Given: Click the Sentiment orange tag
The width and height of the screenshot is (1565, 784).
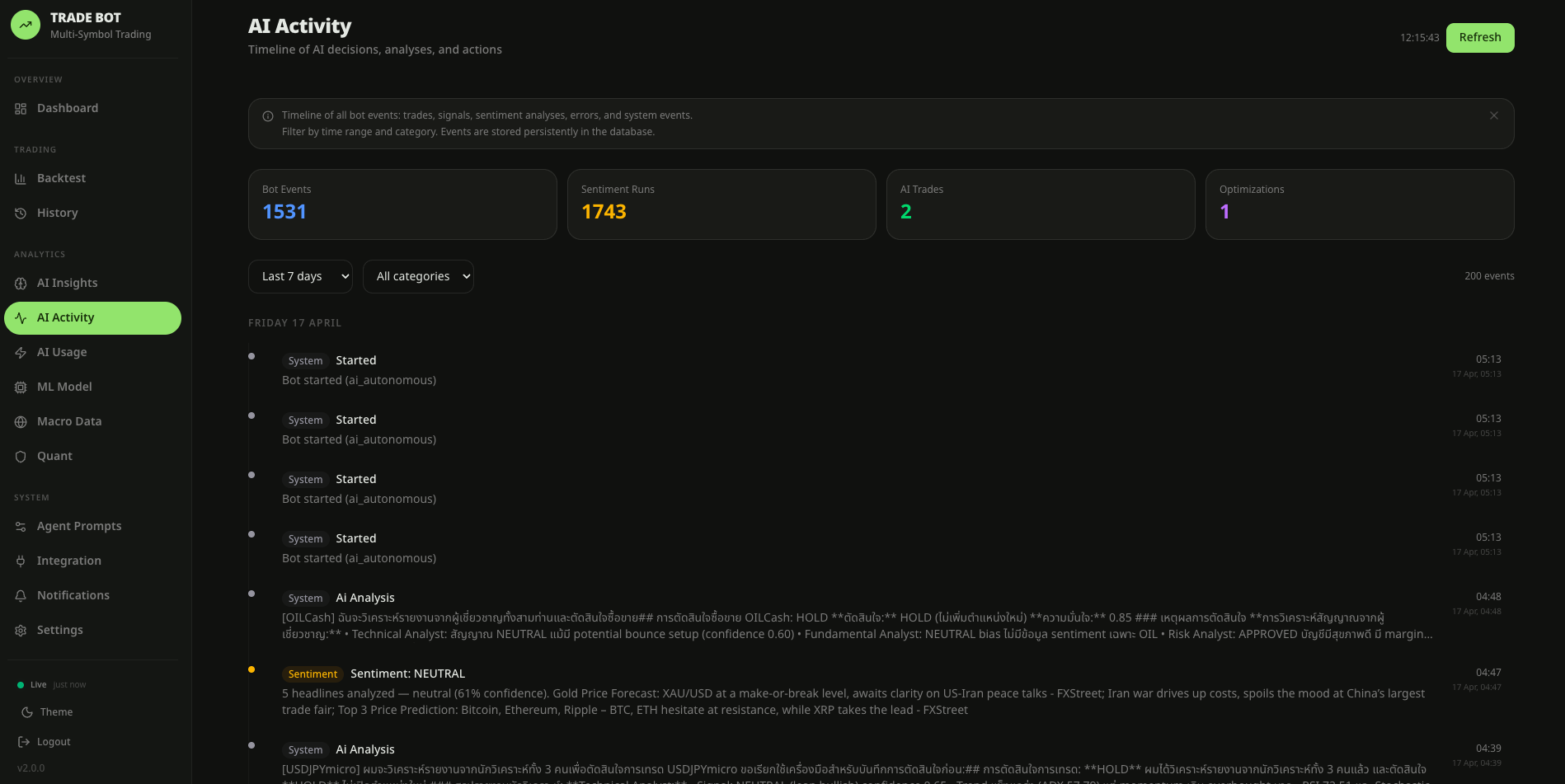Looking at the screenshot, I should pyautogui.click(x=313, y=674).
